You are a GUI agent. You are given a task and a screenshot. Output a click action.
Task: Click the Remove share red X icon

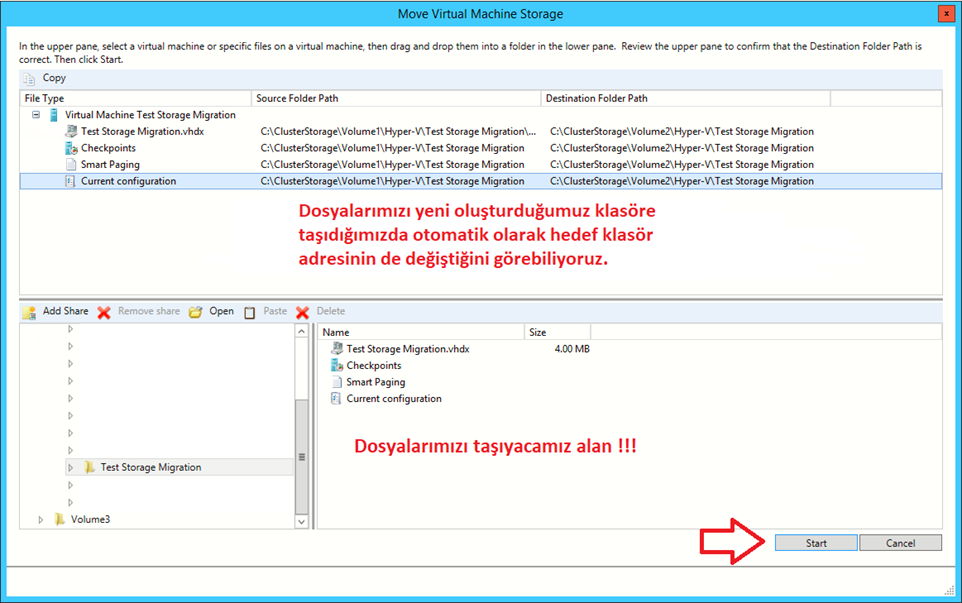point(104,312)
